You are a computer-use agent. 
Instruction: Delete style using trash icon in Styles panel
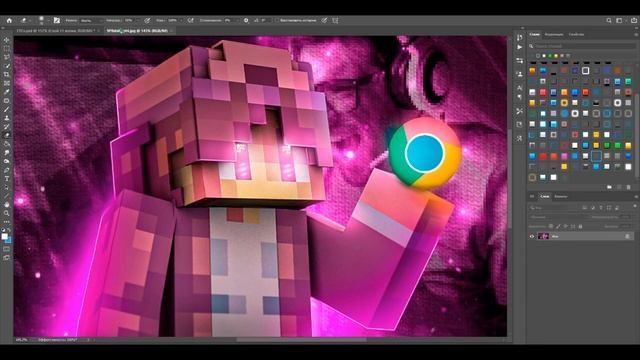[x=628, y=187]
